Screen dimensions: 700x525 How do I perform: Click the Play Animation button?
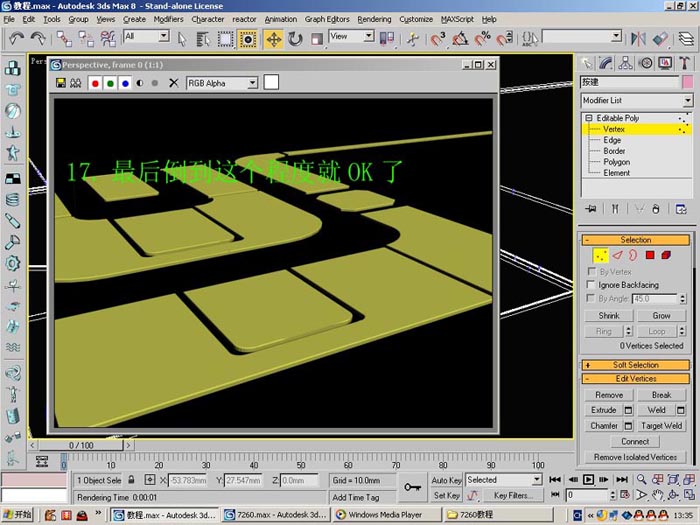point(588,479)
